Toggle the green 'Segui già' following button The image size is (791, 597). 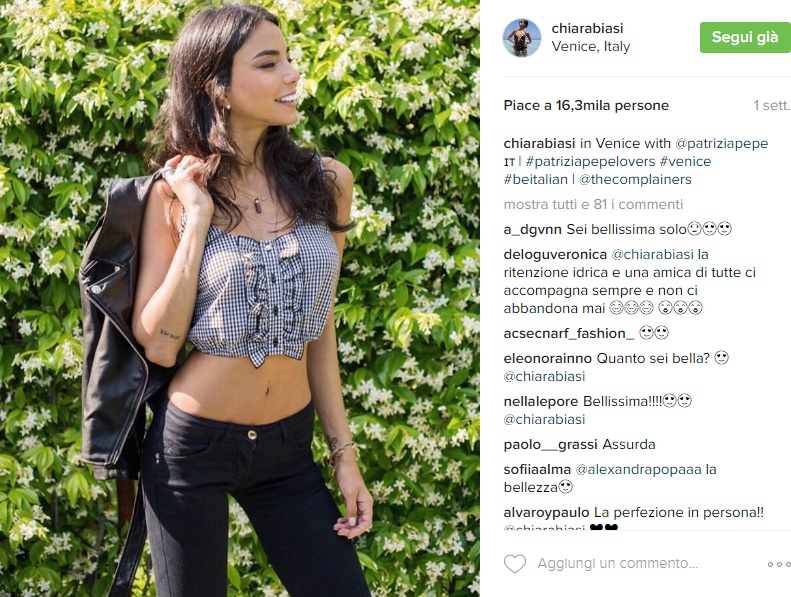coord(745,37)
